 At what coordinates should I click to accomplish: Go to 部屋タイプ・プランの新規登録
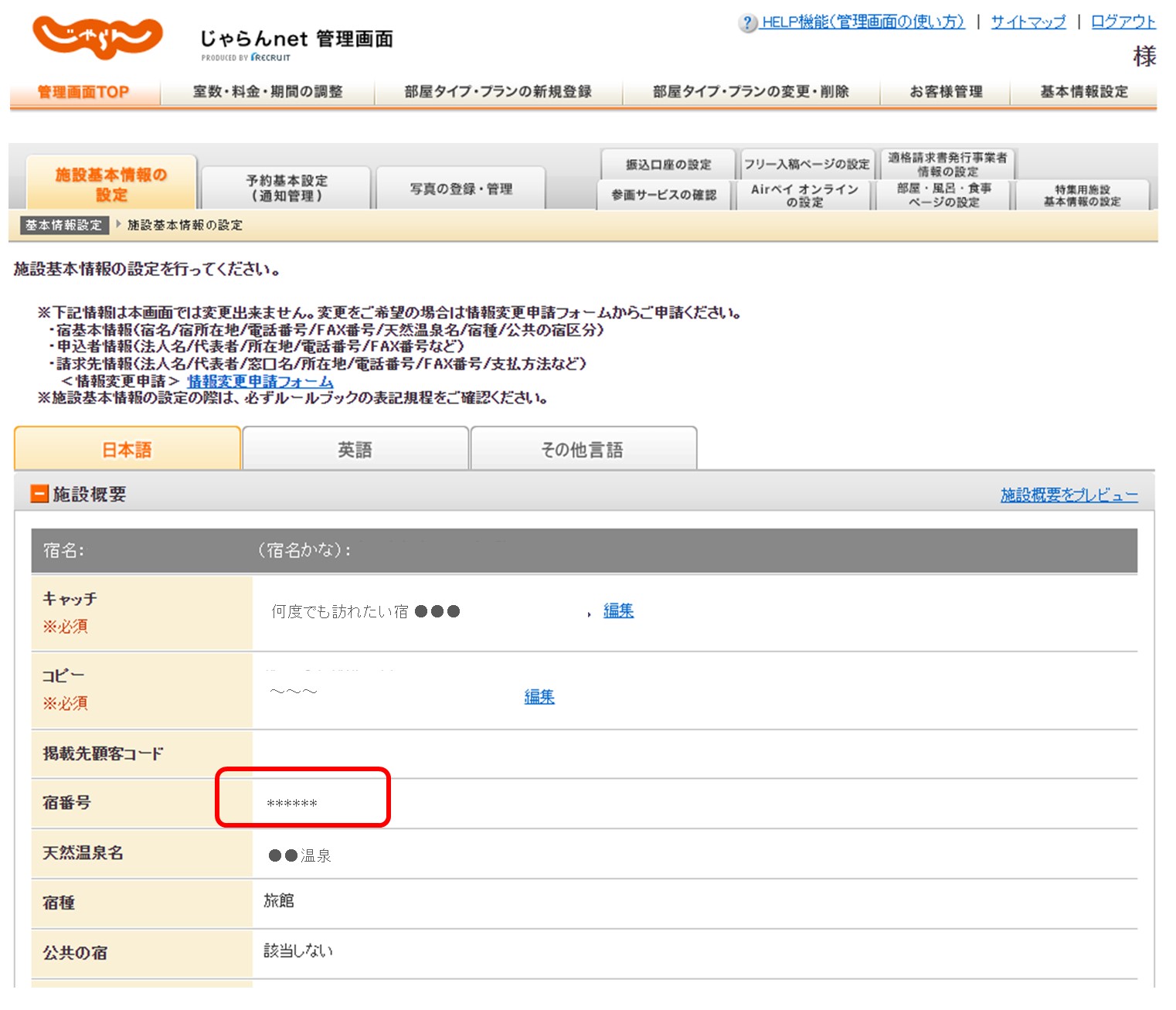point(498,92)
